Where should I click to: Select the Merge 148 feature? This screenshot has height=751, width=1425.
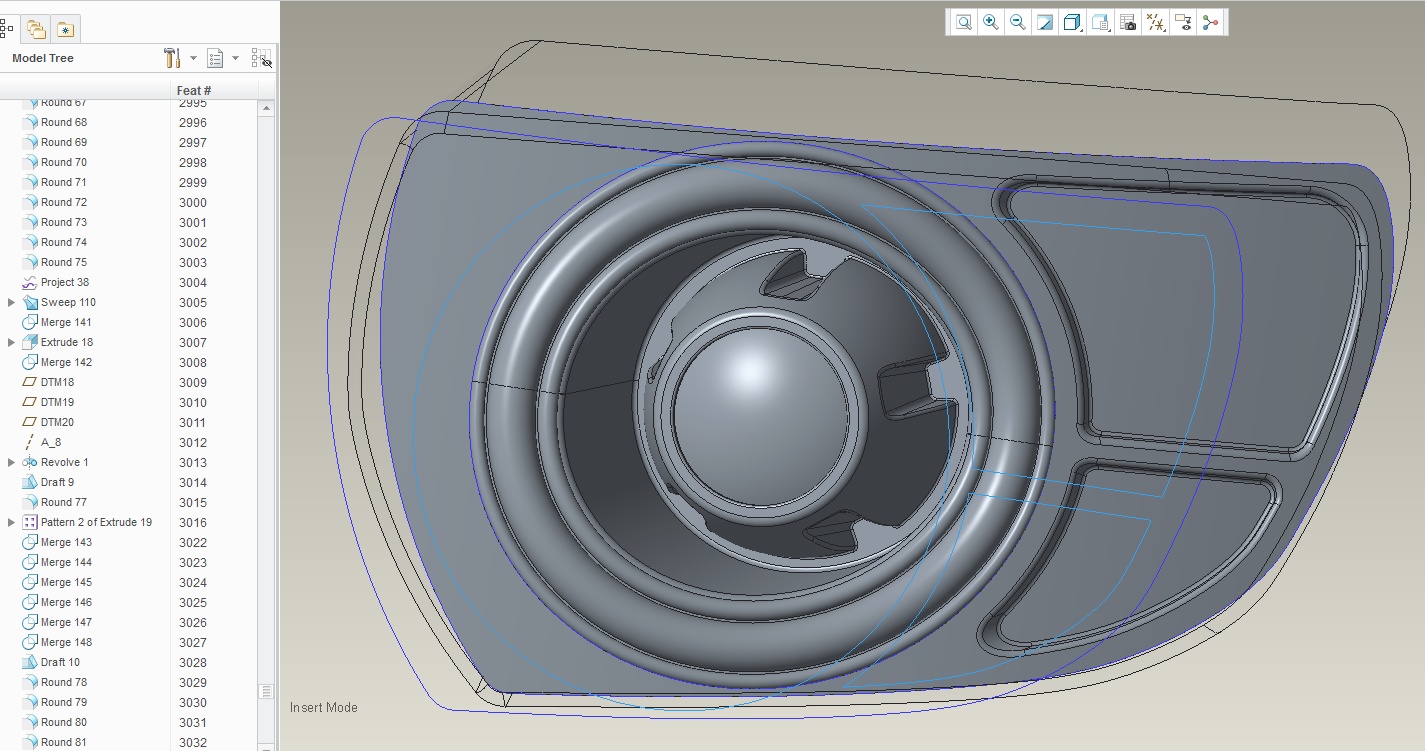(66, 642)
